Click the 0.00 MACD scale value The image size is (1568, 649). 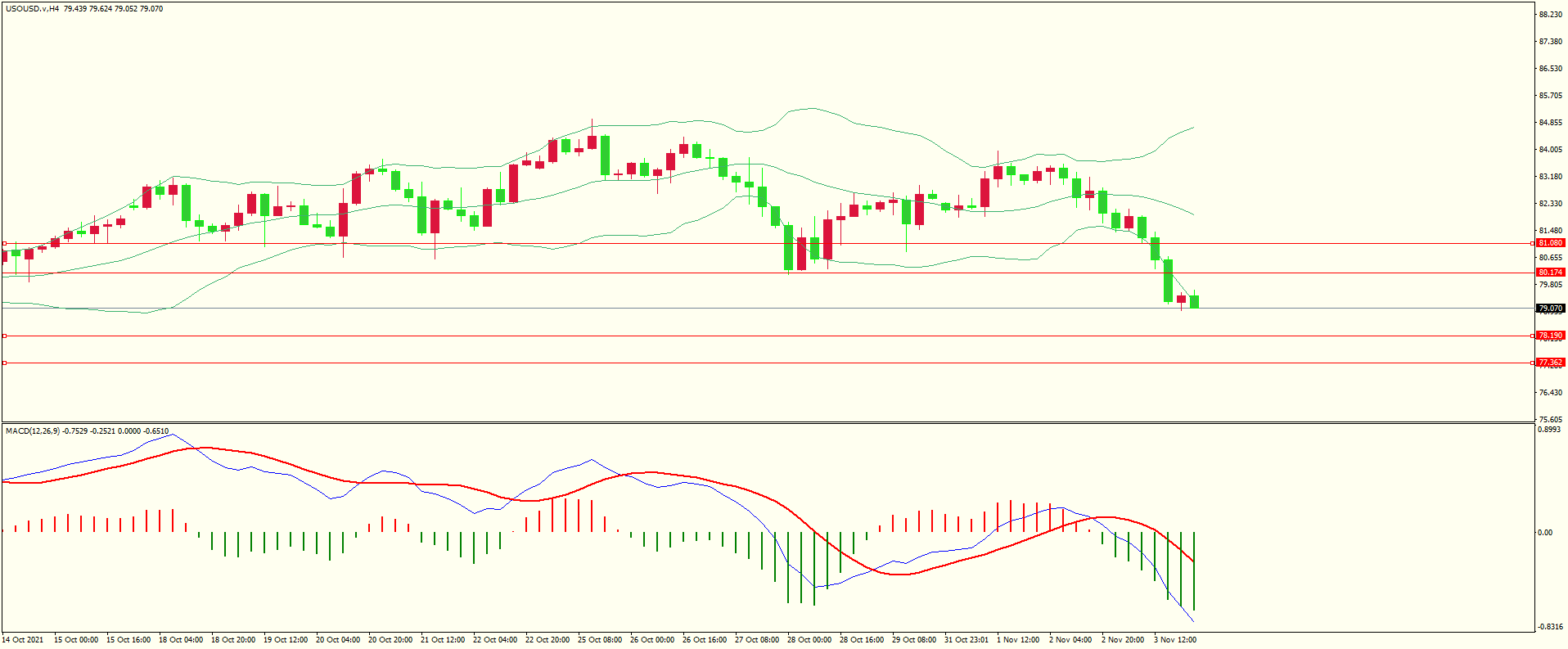point(1545,533)
